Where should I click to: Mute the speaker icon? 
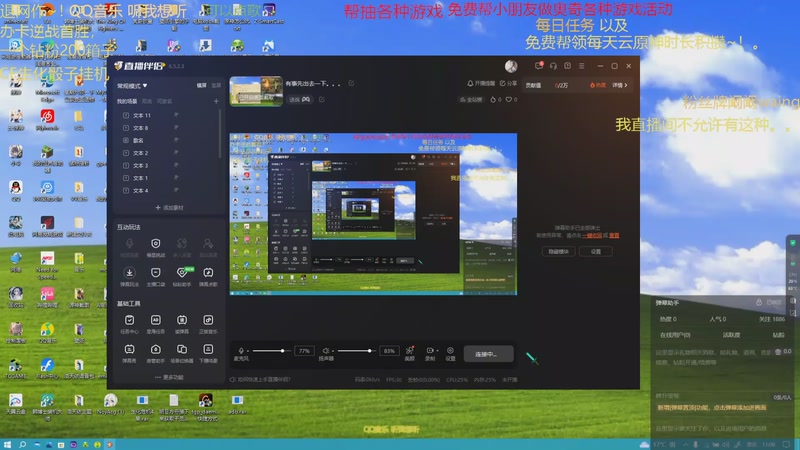click(x=326, y=351)
